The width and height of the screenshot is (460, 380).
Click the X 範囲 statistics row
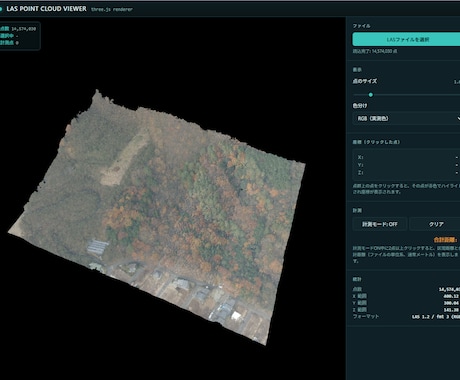[406, 296]
